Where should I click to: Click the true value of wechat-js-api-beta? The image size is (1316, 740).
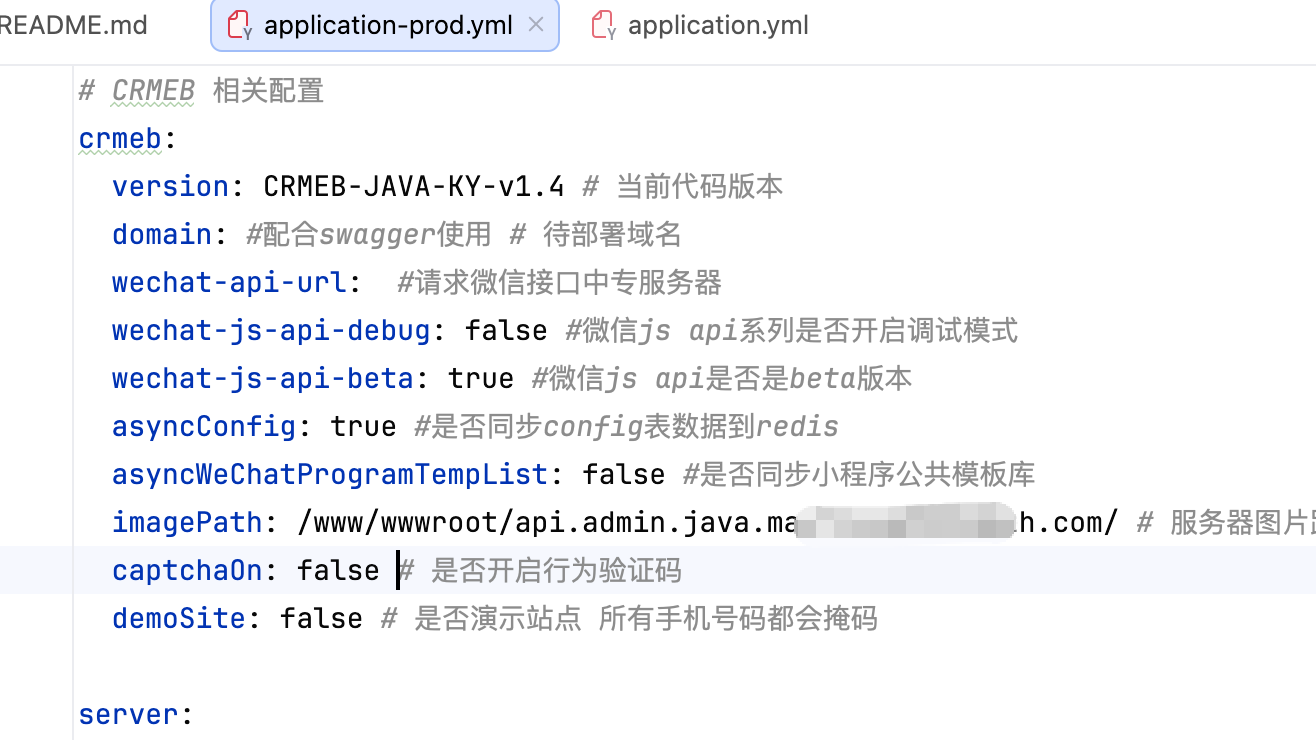coord(481,378)
